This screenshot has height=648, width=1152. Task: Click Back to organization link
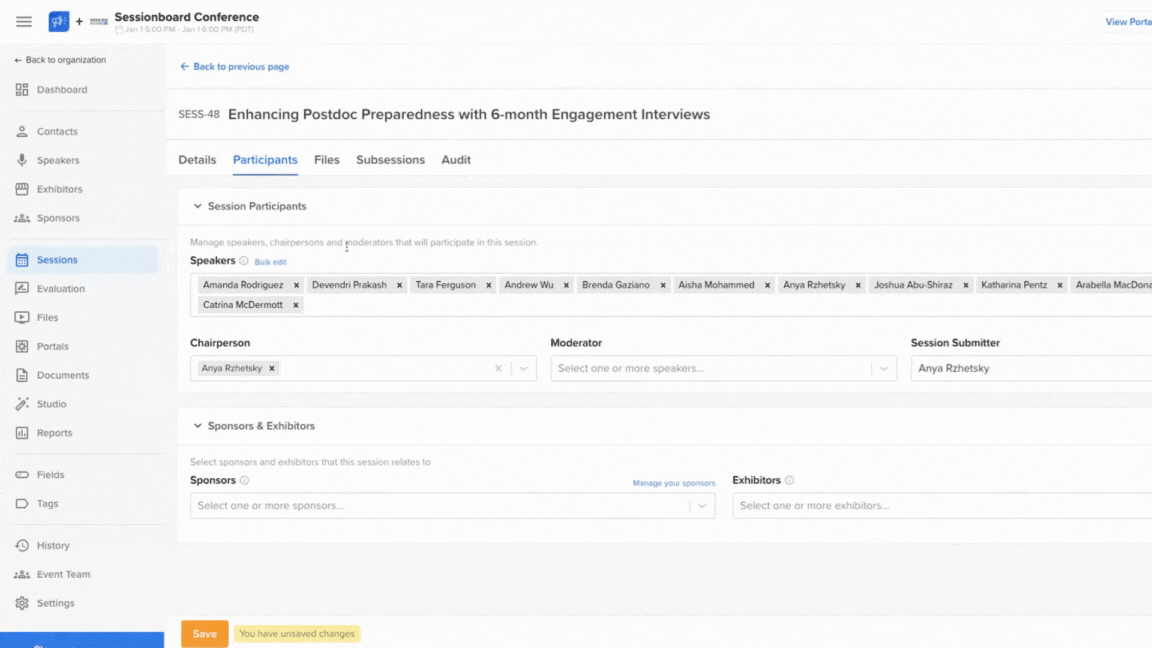pyautogui.click(x=60, y=60)
